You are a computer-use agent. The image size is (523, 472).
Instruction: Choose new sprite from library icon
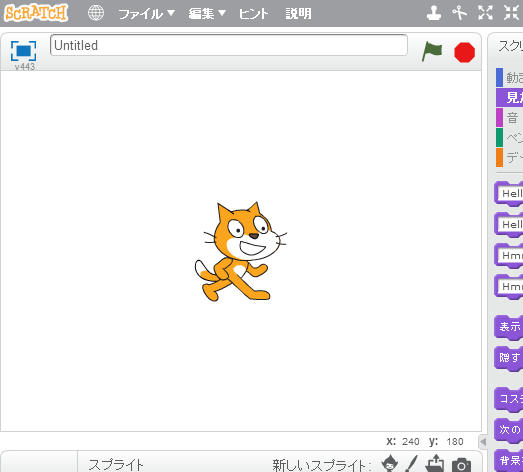point(389,464)
